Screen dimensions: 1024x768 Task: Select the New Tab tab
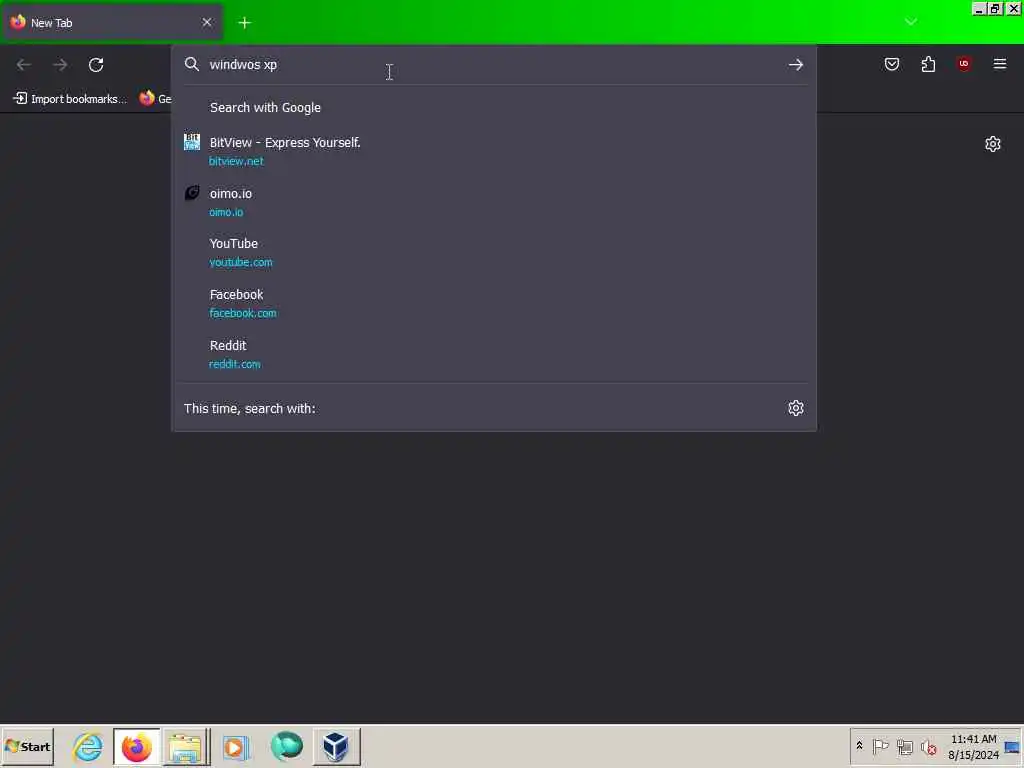pyautogui.click(x=113, y=23)
